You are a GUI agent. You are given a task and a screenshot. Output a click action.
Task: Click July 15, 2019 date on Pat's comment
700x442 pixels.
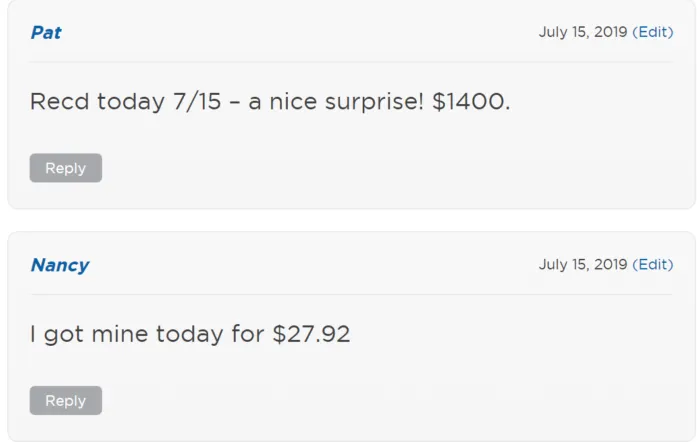[x=582, y=32]
